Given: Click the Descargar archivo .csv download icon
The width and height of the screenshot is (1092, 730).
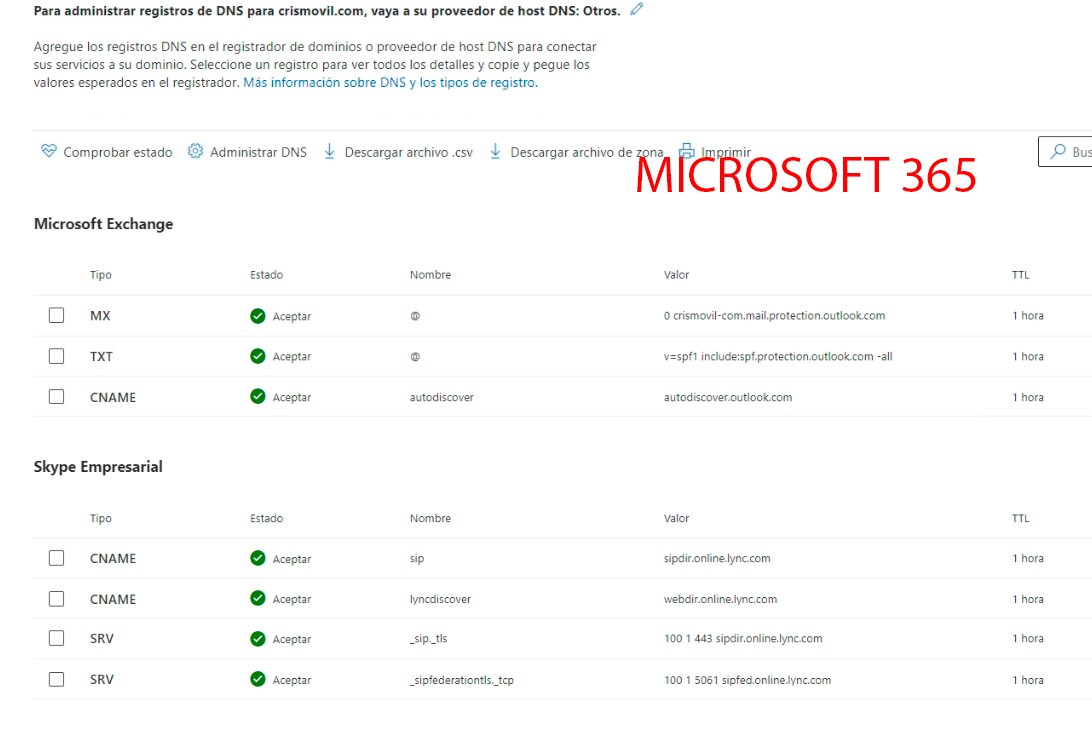Looking at the screenshot, I should coord(329,152).
